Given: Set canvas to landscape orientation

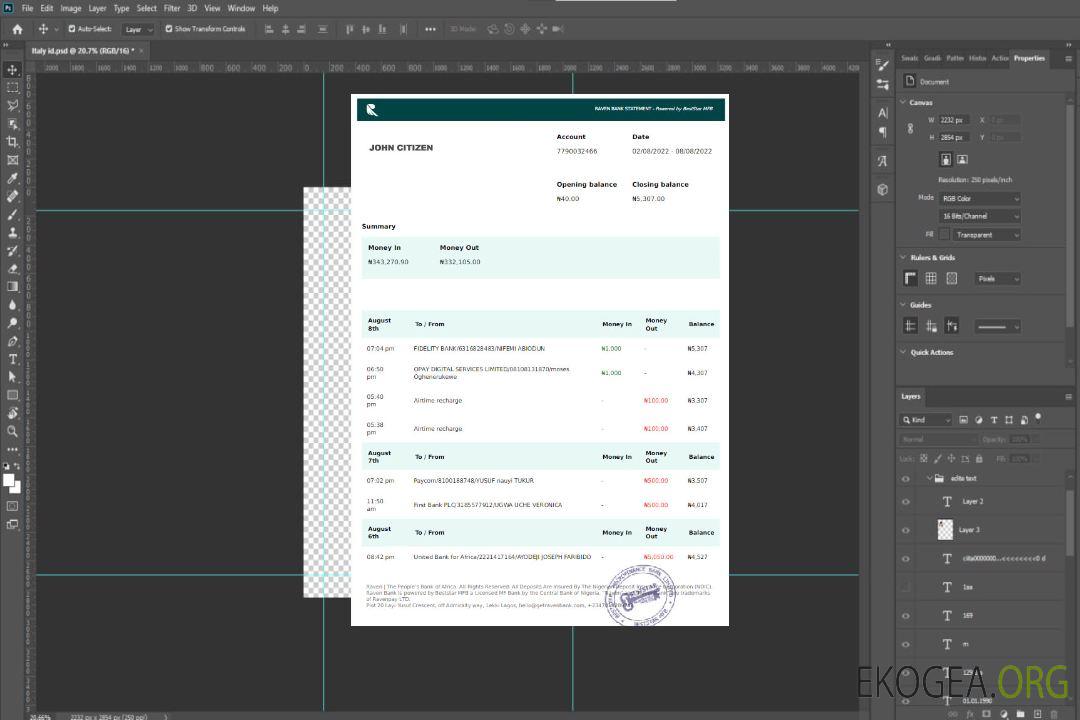Looking at the screenshot, I should coord(962,160).
